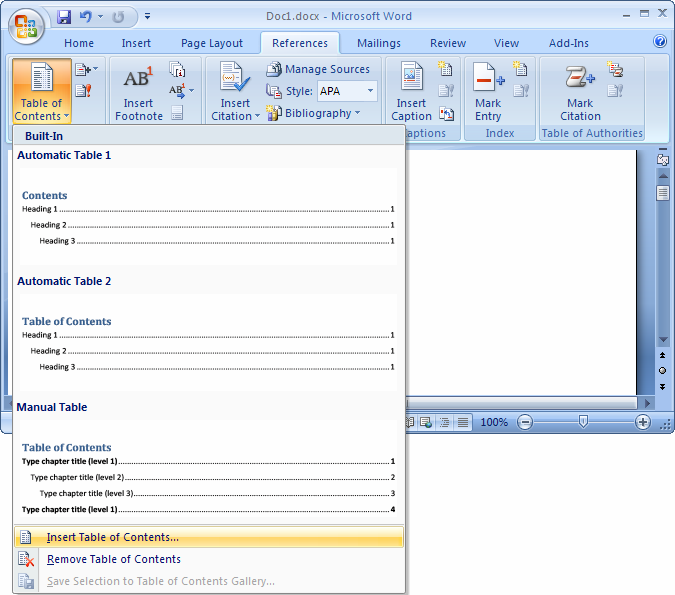Undo the last action
675x595 pixels.
pyautogui.click(x=86, y=17)
